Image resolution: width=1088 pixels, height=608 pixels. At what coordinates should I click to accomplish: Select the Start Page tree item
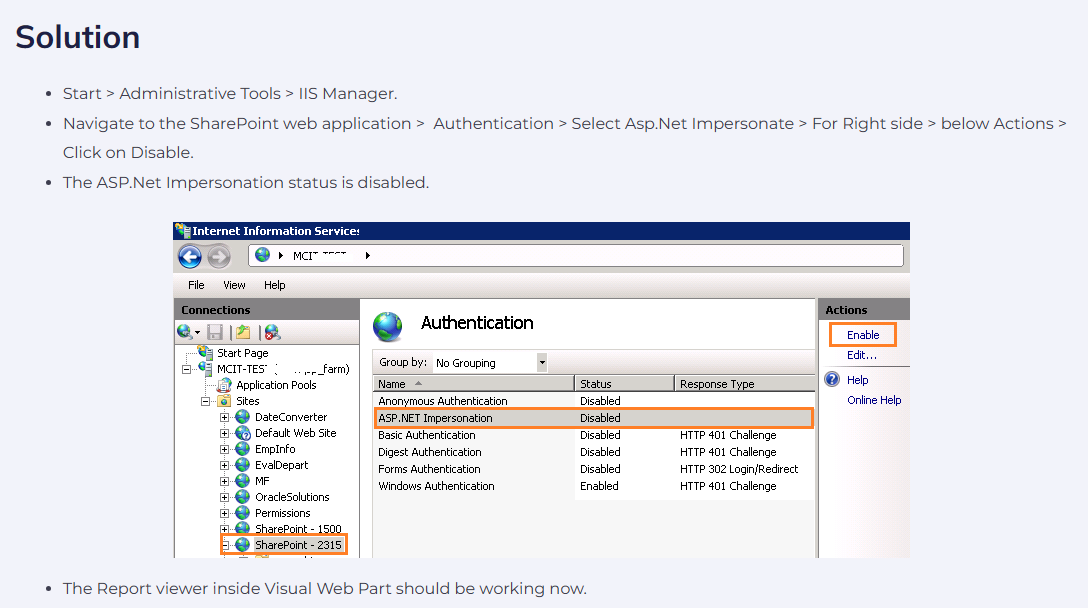243,353
